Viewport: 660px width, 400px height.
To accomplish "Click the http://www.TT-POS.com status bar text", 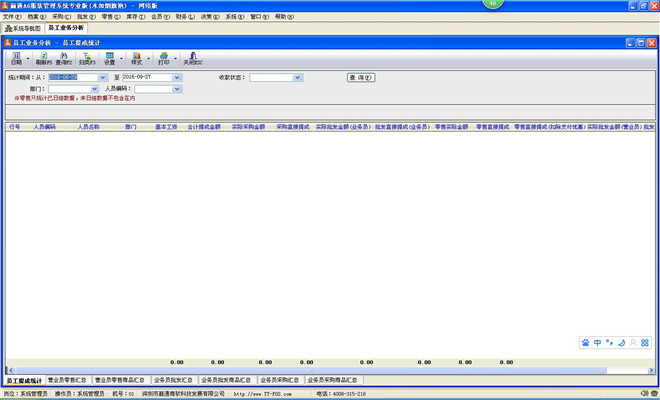I will [x=263, y=394].
